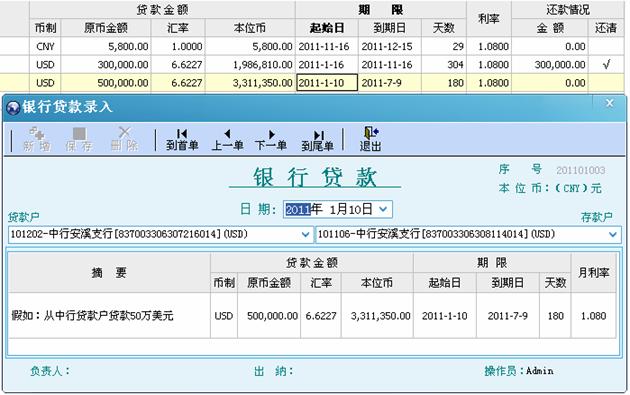630x395 pixels.
Task: Click the 汇率 column header in background table
Action: (x=178, y=28)
